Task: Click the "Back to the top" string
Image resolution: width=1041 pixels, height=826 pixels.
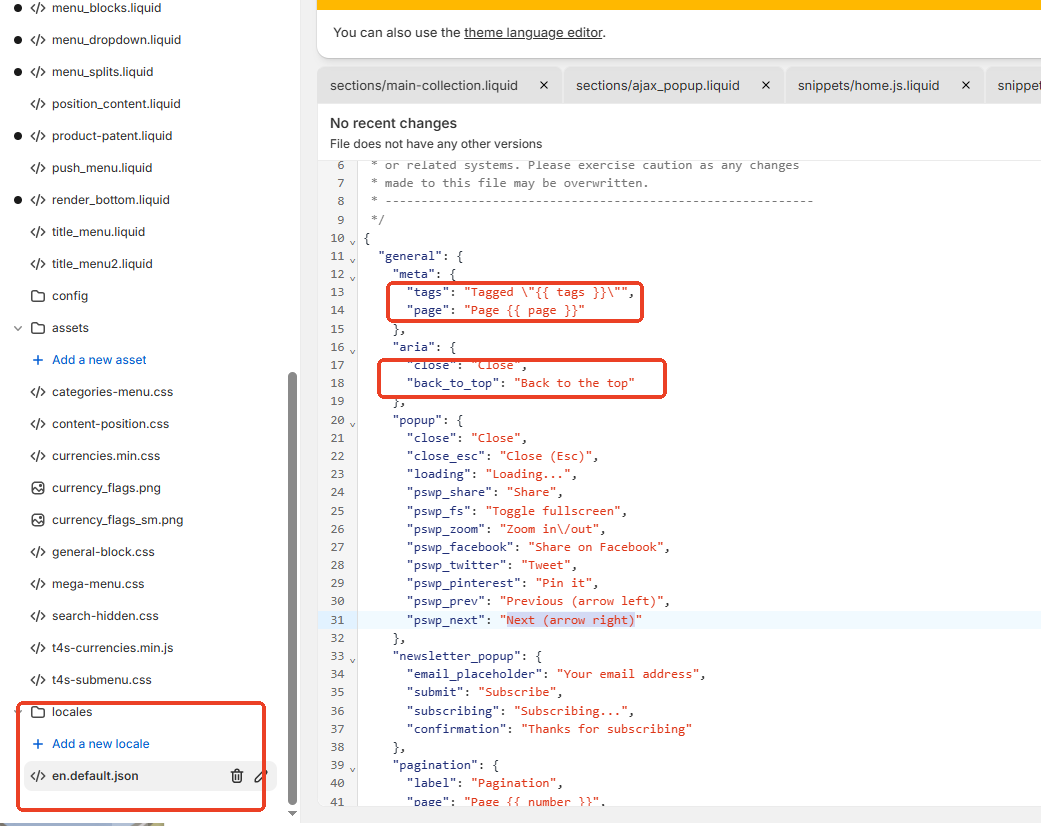Action: tap(574, 383)
